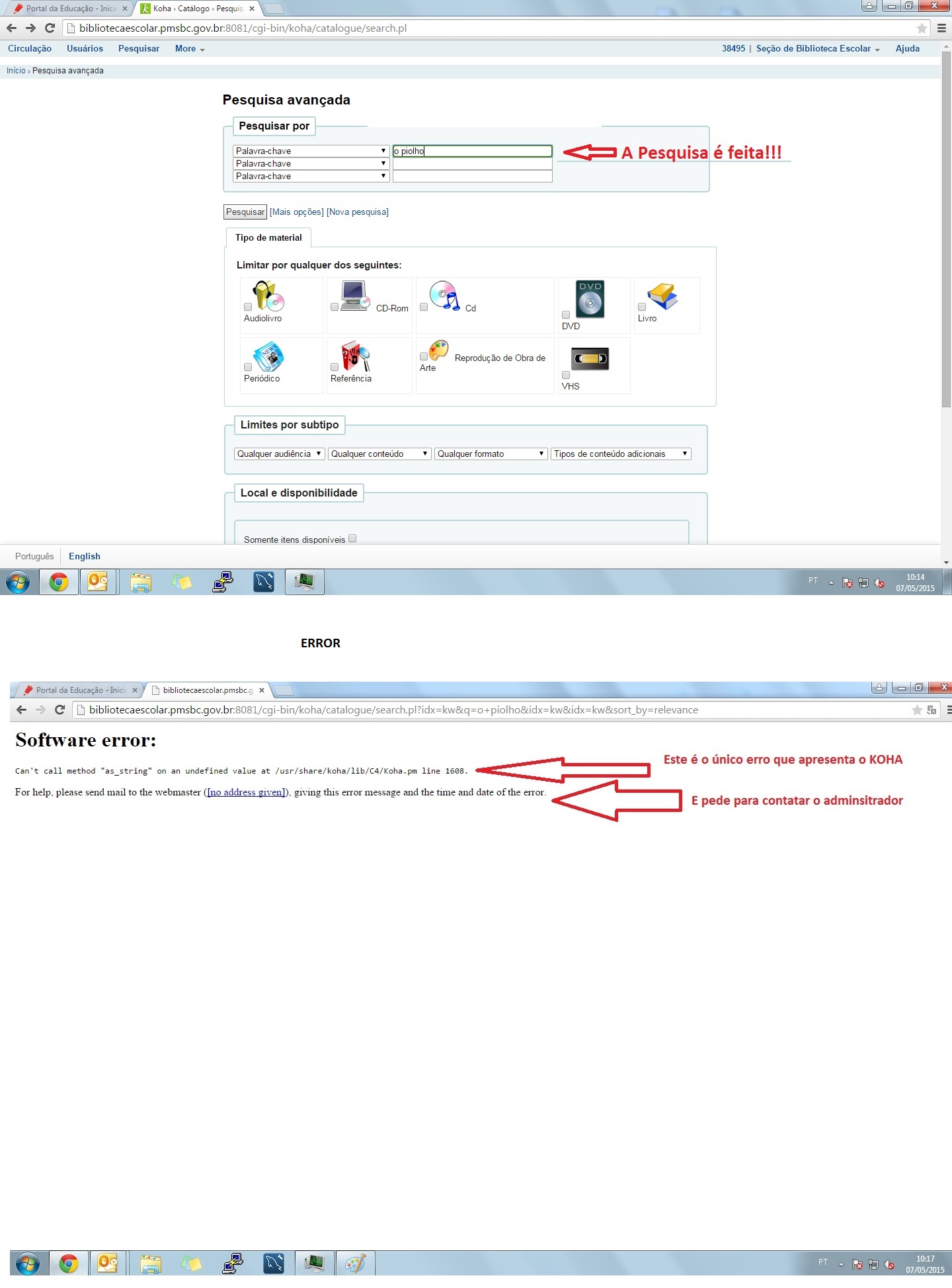Expand the Qualquer audiência dropdown
The height and width of the screenshot is (1288, 952).
[279, 454]
